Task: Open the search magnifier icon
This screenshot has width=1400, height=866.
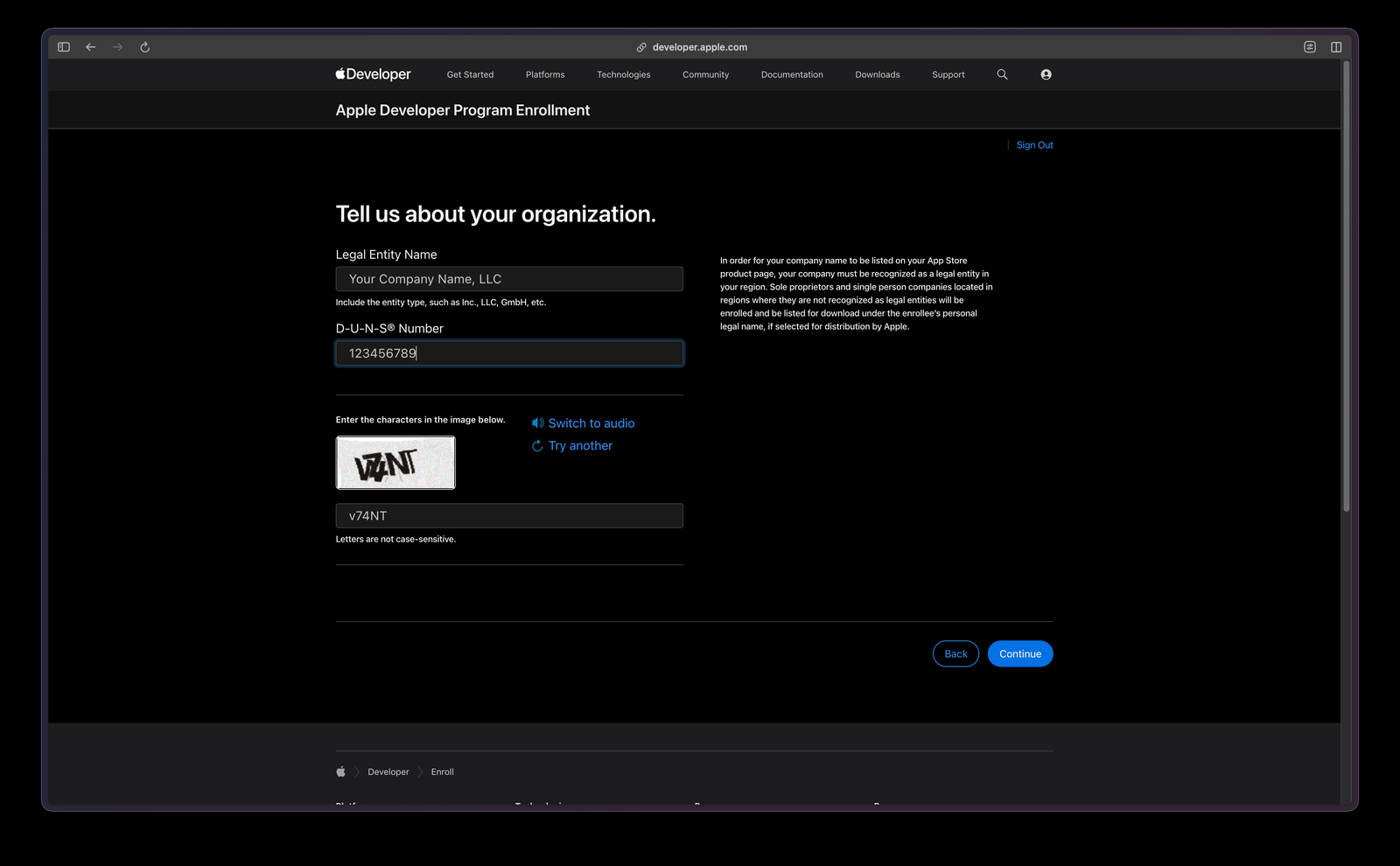Action: pyautogui.click(x=1003, y=74)
